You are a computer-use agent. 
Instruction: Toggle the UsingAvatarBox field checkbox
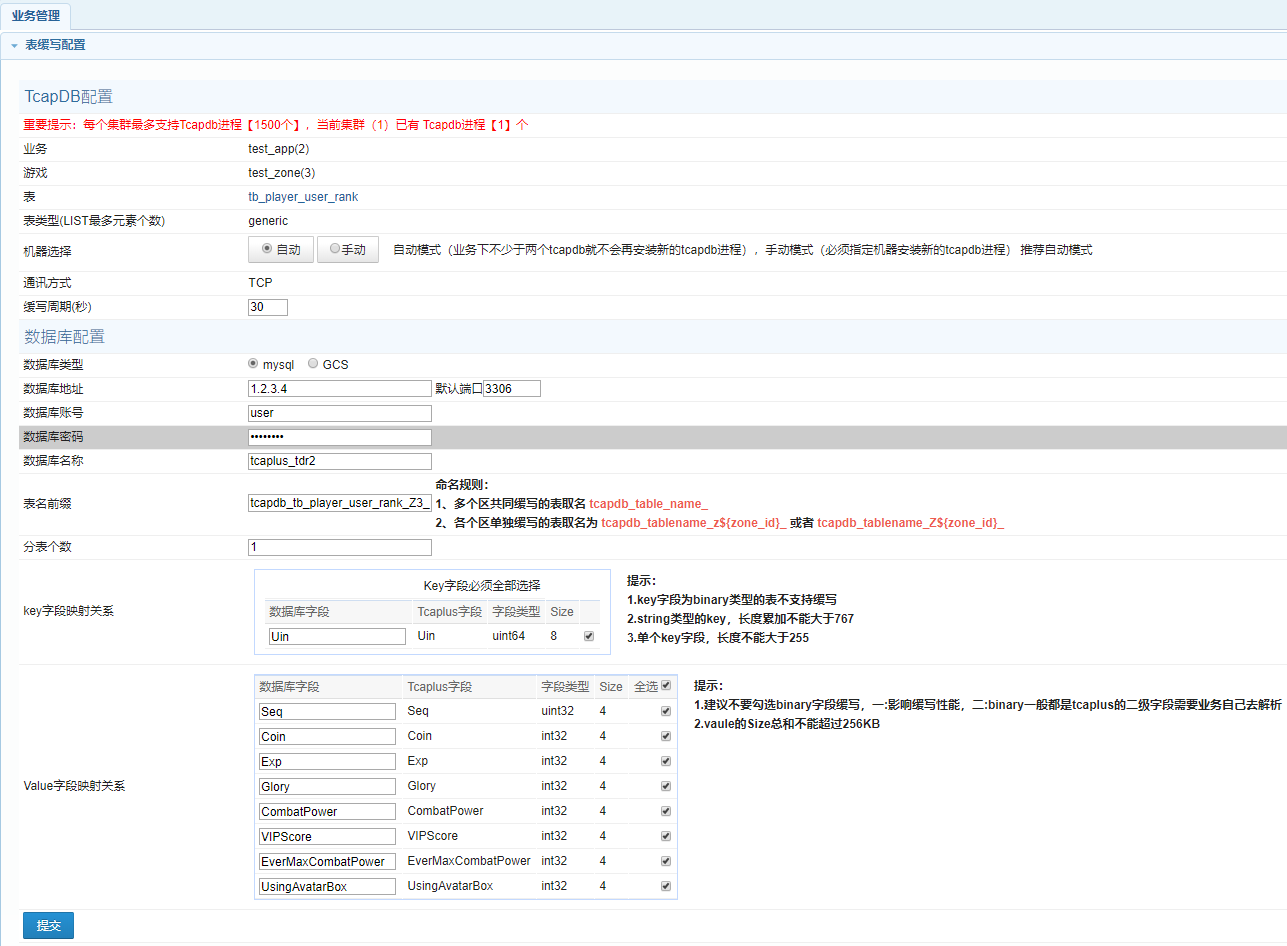coord(666,886)
